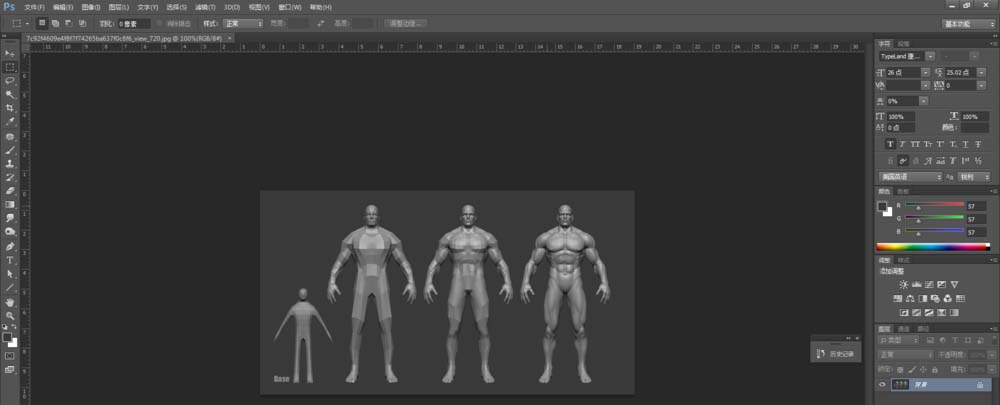
Task: Switch to the 通道 (Channels) panel tab
Action: [x=904, y=328]
